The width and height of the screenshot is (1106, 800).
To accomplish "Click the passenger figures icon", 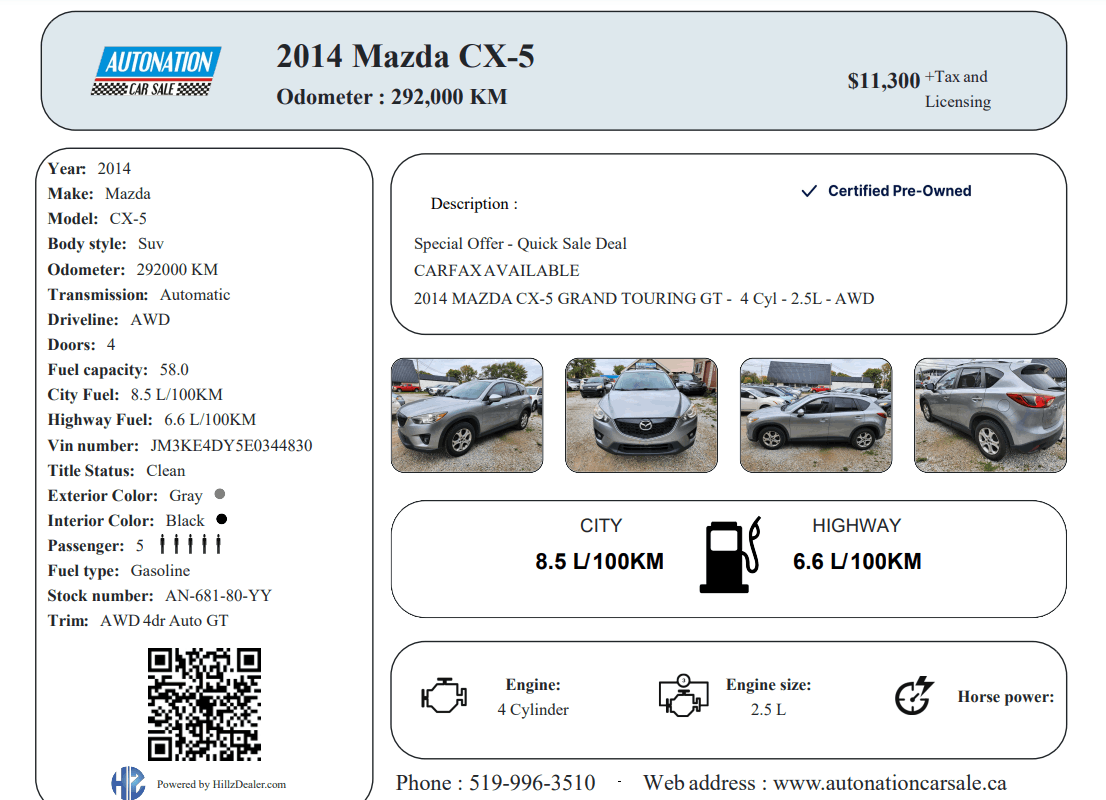I will [190, 544].
